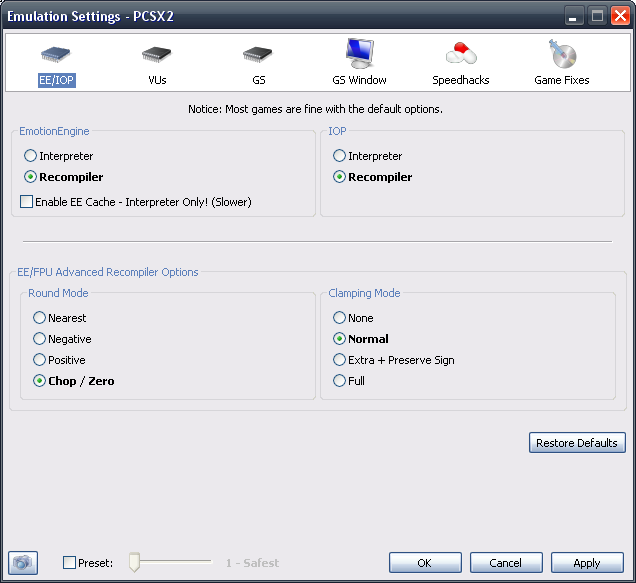This screenshot has height=583, width=636.
Task: Select the EE/IOP tab label
Action: point(57,80)
